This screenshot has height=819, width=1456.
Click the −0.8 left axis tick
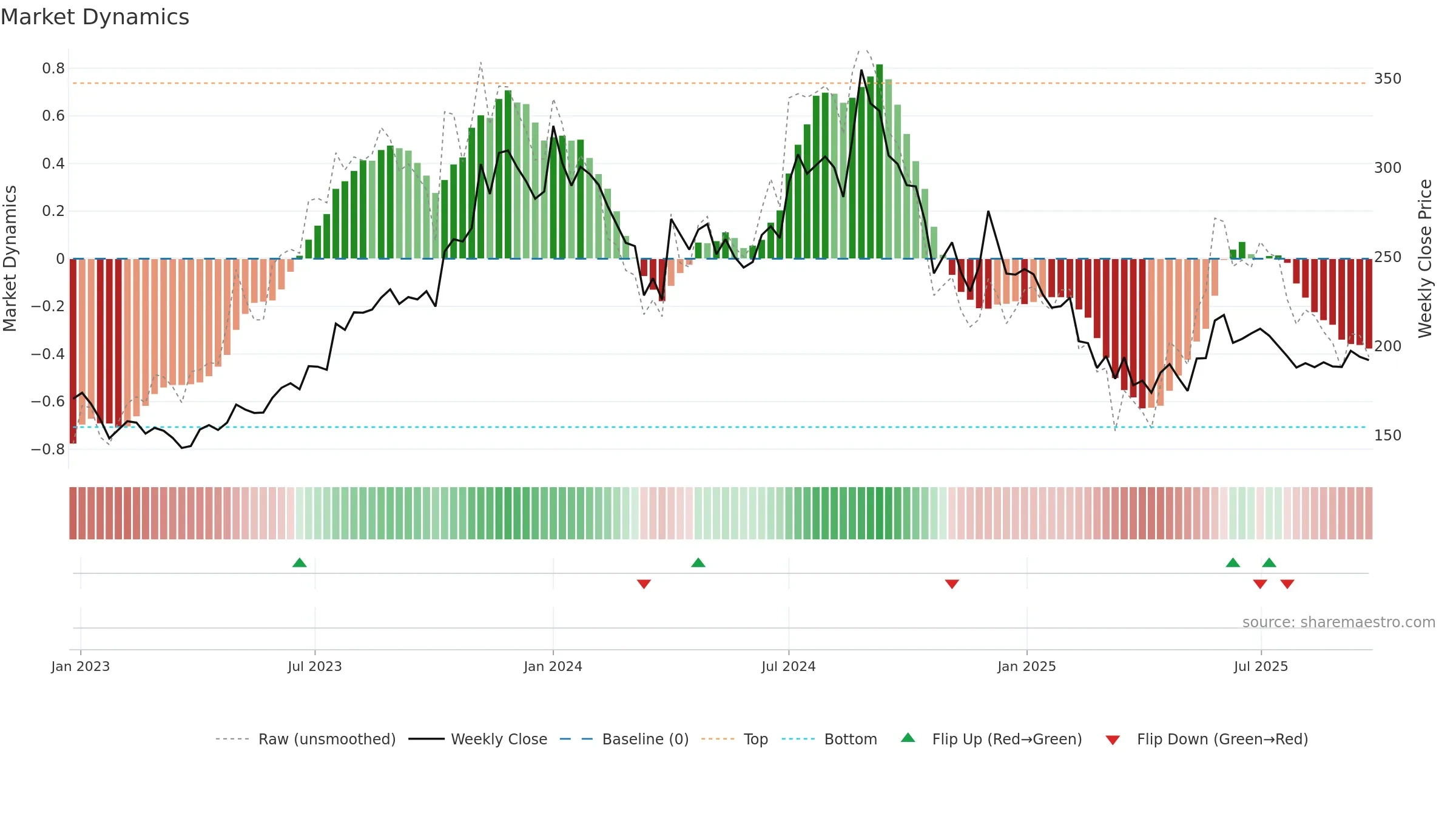coord(48,450)
